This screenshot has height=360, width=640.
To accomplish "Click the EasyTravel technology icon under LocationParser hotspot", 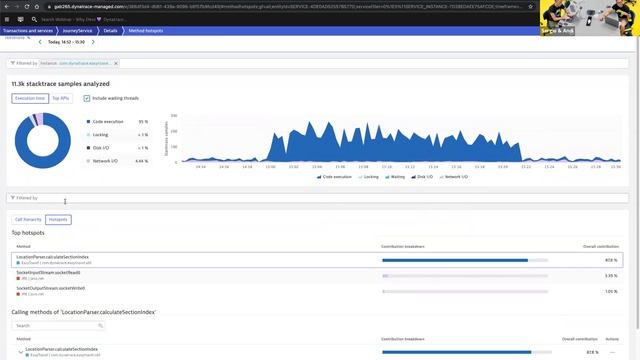I will [18, 263].
